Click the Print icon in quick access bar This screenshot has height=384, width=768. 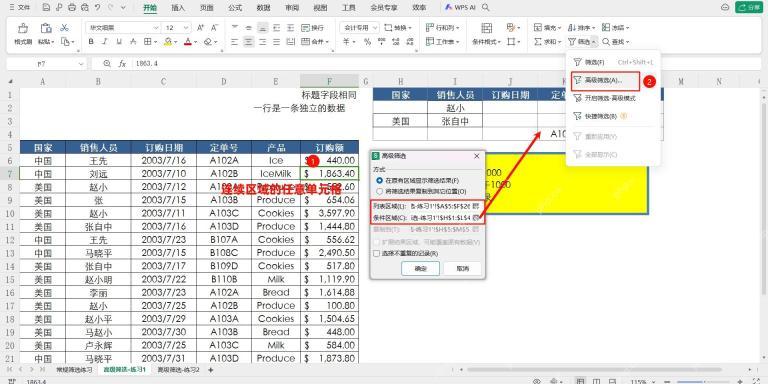coord(72,8)
